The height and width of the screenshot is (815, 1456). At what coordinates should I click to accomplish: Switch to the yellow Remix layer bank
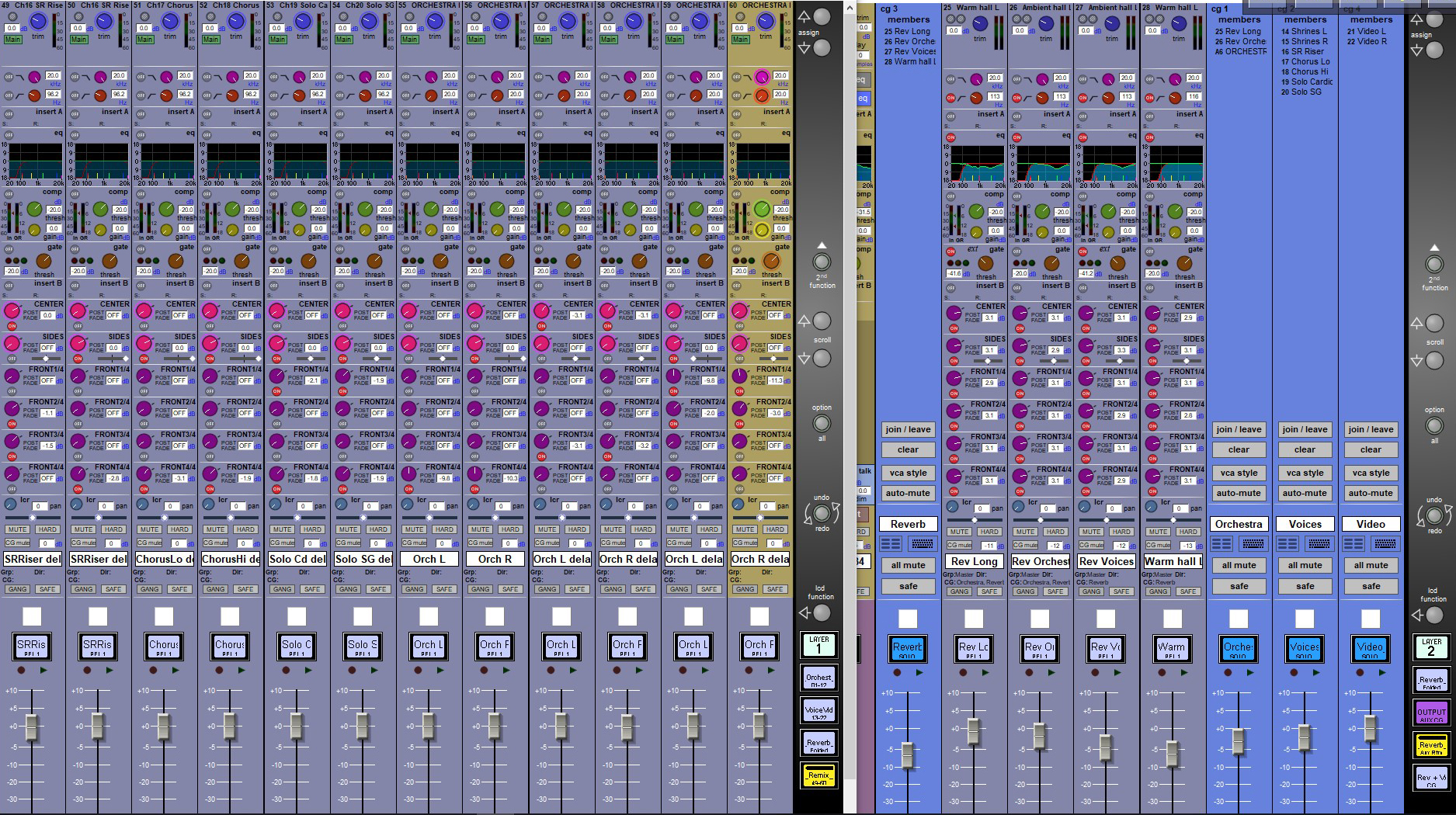pos(818,775)
